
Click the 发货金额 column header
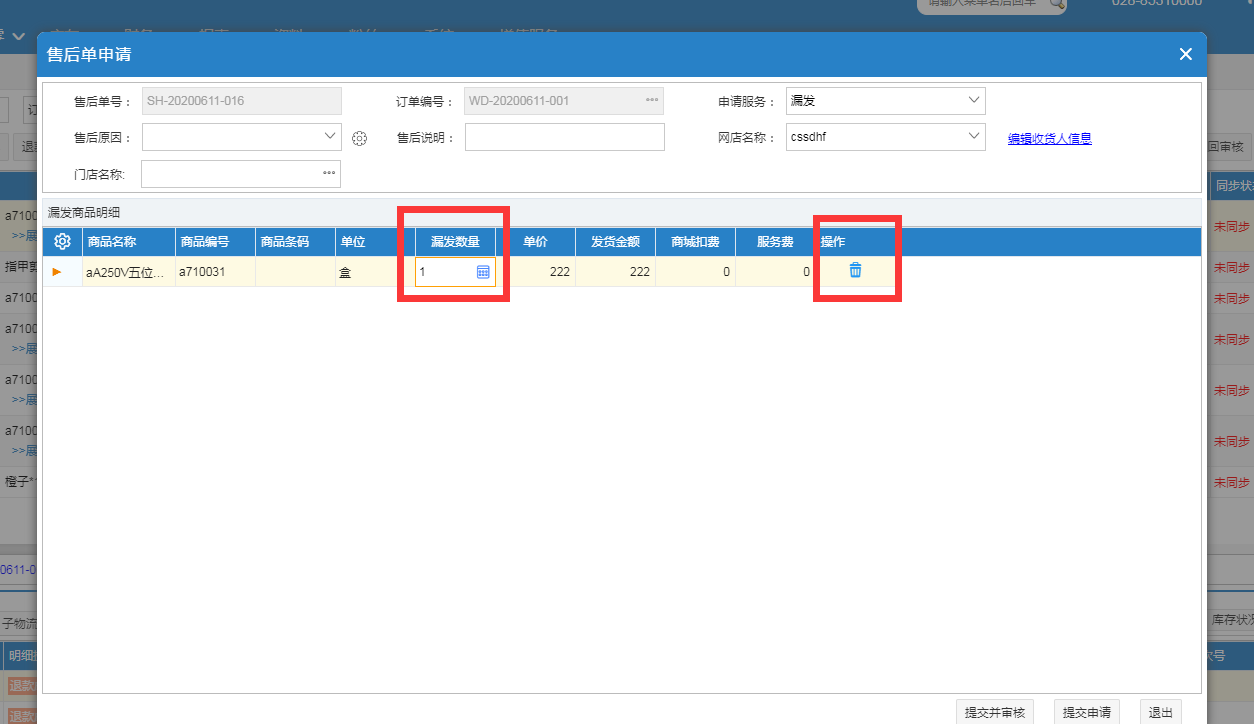coord(616,242)
